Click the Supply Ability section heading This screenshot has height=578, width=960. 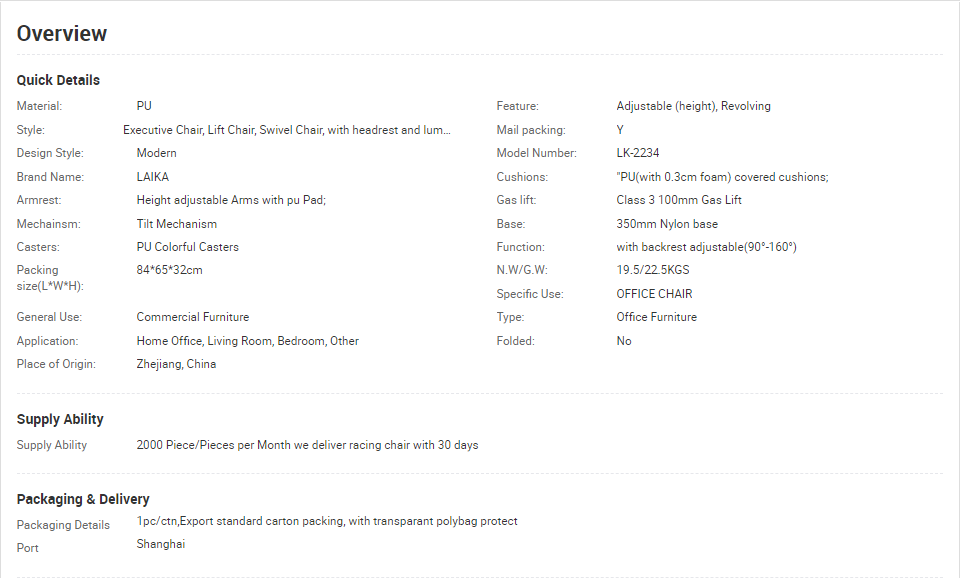pos(60,419)
